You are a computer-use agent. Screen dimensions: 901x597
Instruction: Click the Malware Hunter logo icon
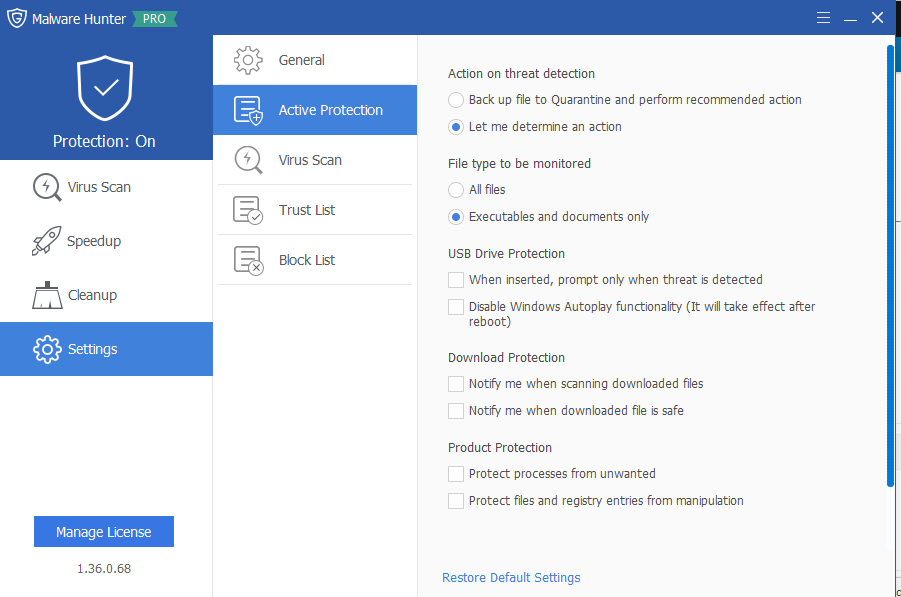16,18
